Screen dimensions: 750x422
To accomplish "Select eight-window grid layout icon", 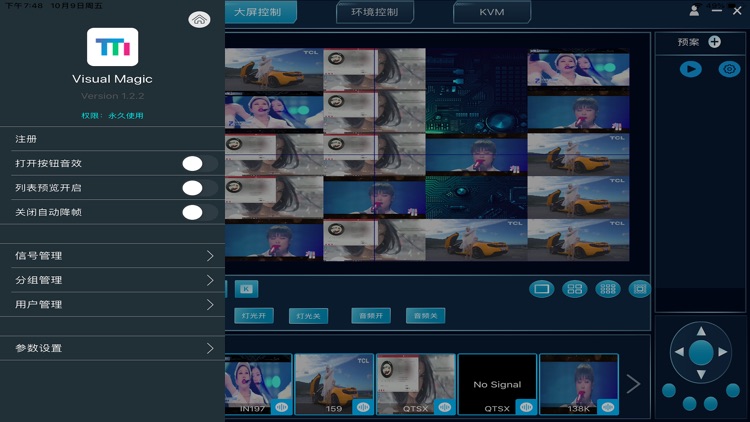I will pos(607,289).
